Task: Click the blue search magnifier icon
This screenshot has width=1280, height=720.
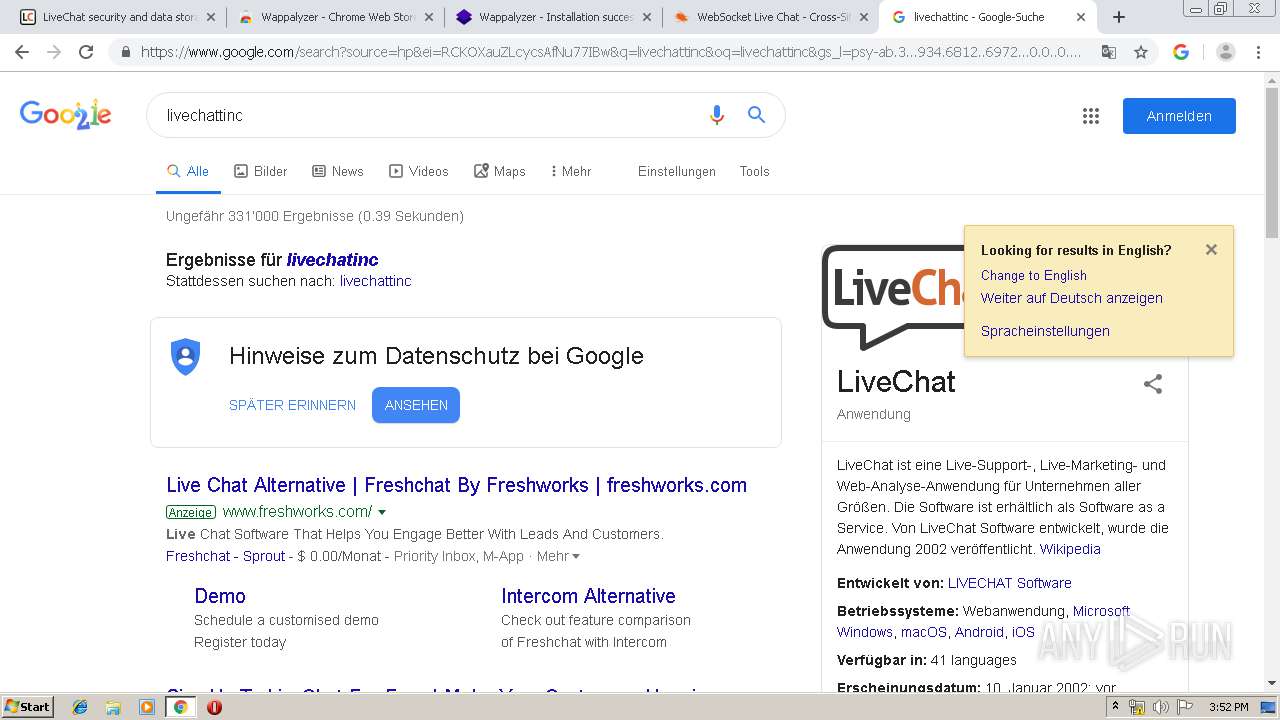Action: pos(757,115)
